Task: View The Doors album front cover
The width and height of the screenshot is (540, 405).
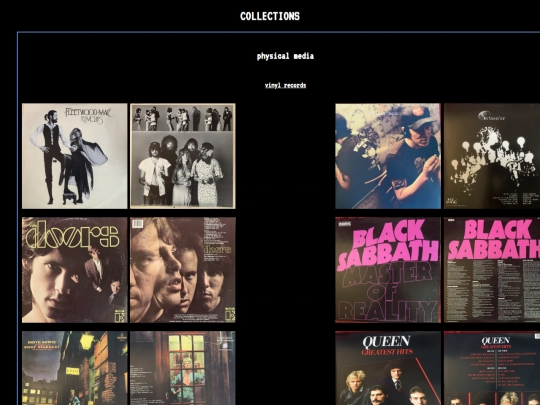Action: [x=75, y=270]
